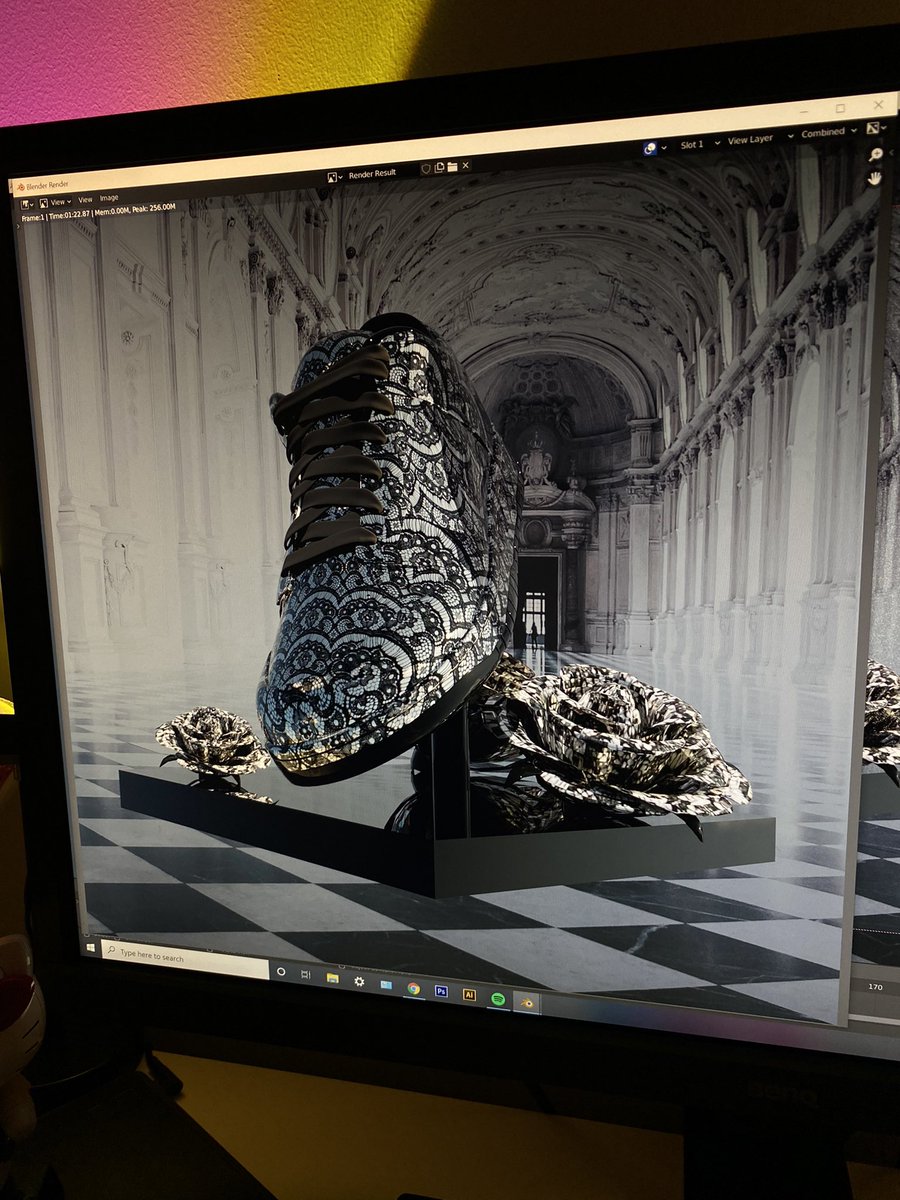This screenshot has height=1200, width=900.
Task: Click the render stats text Frame:1
Action: [x=40, y=217]
